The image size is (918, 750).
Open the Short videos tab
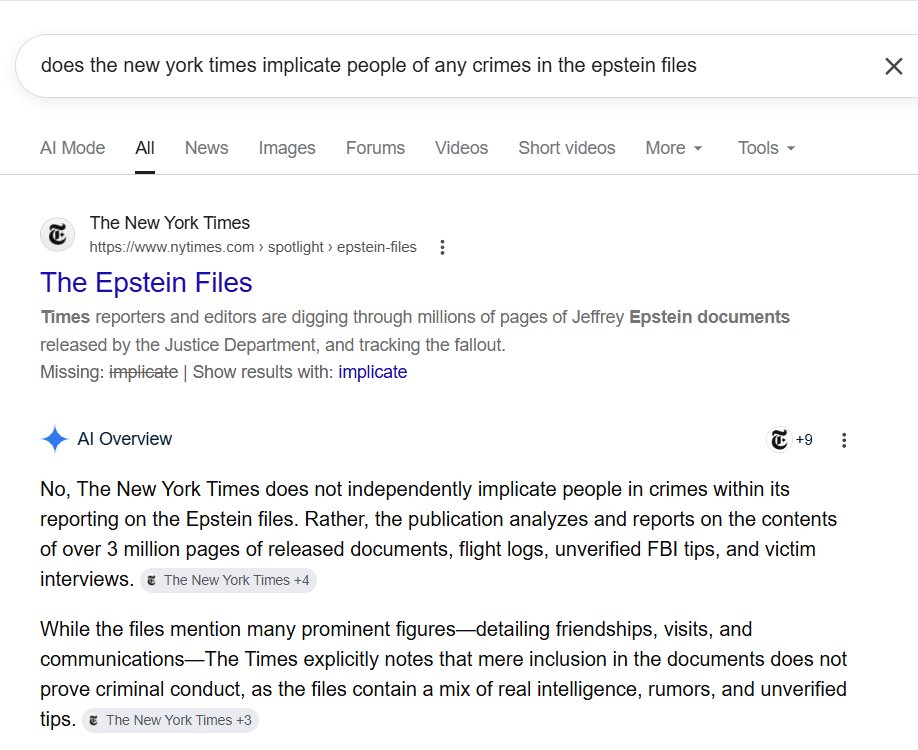(567, 148)
